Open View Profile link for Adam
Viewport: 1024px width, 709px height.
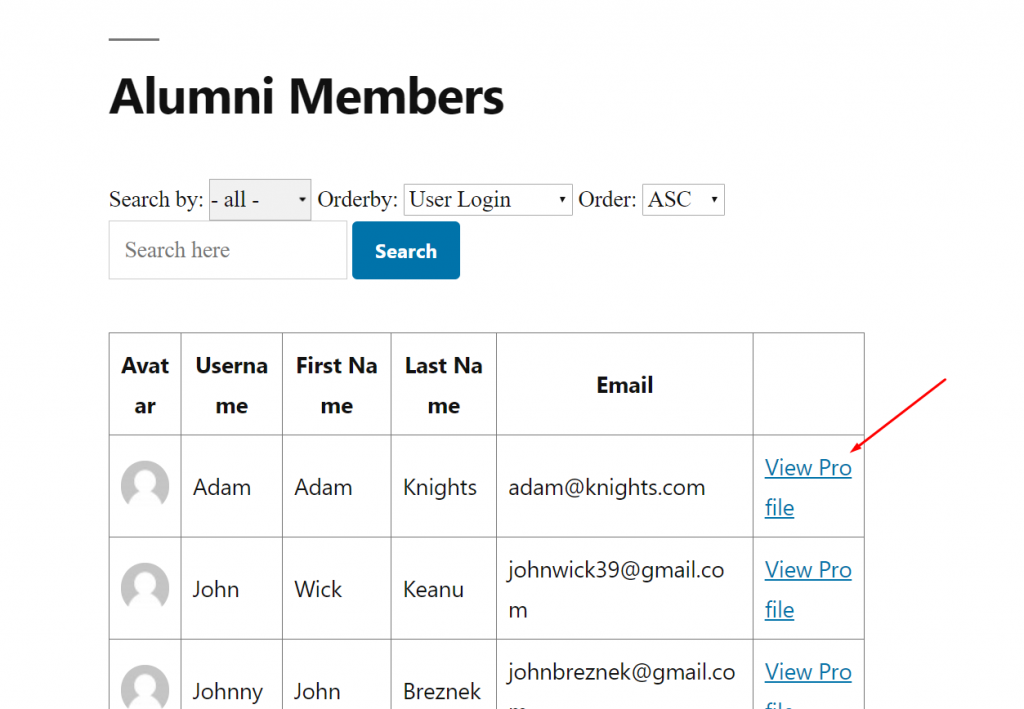pyautogui.click(x=808, y=487)
